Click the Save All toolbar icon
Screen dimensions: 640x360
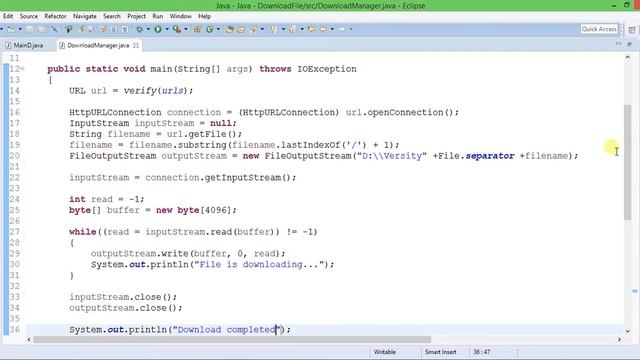[x=41, y=29]
